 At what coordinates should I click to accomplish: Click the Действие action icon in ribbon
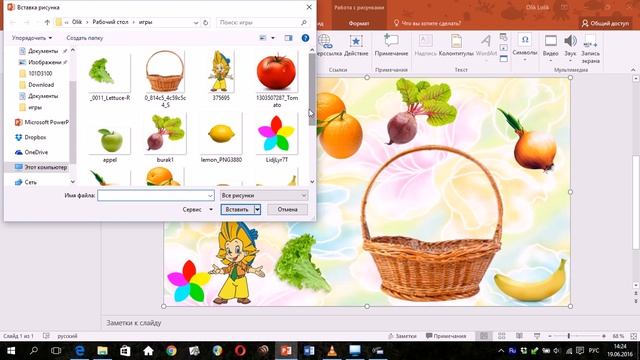coord(356,45)
